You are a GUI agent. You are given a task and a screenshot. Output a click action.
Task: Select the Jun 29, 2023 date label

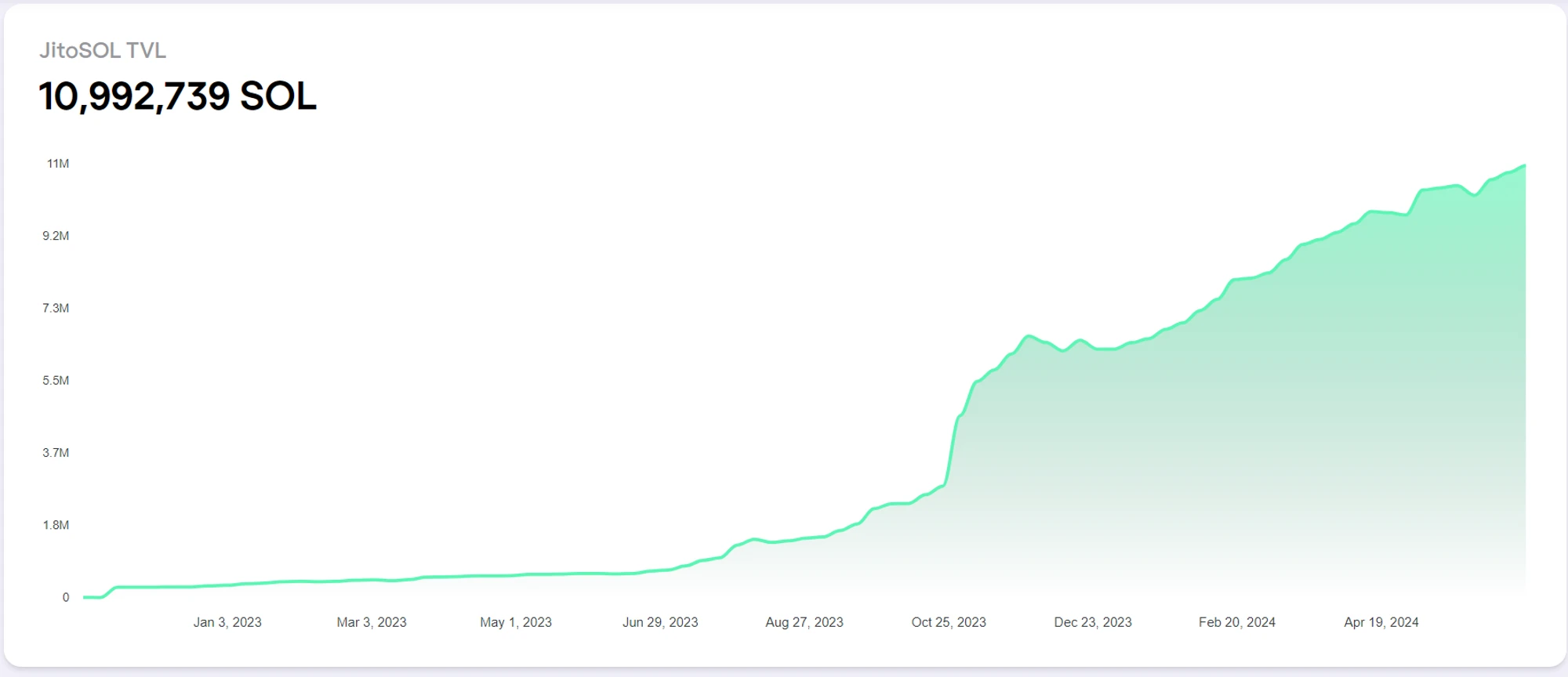pyautogui.click(x=660, y=622)
